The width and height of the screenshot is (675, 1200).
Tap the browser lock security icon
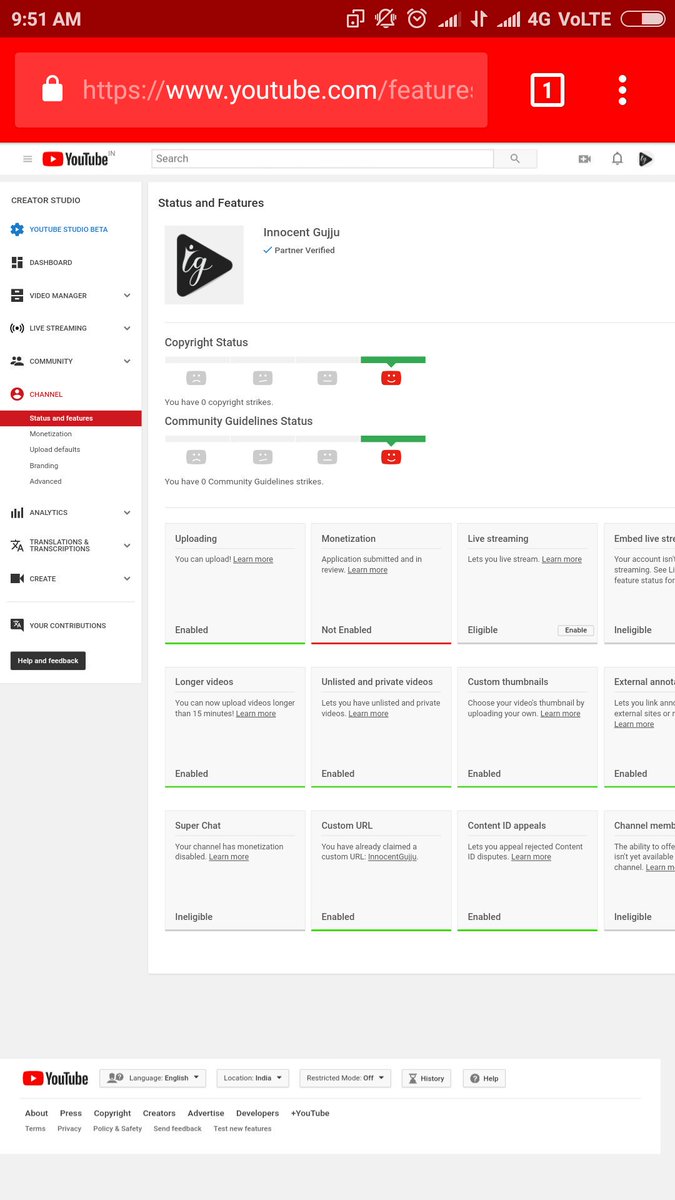(x=52, y=90)
